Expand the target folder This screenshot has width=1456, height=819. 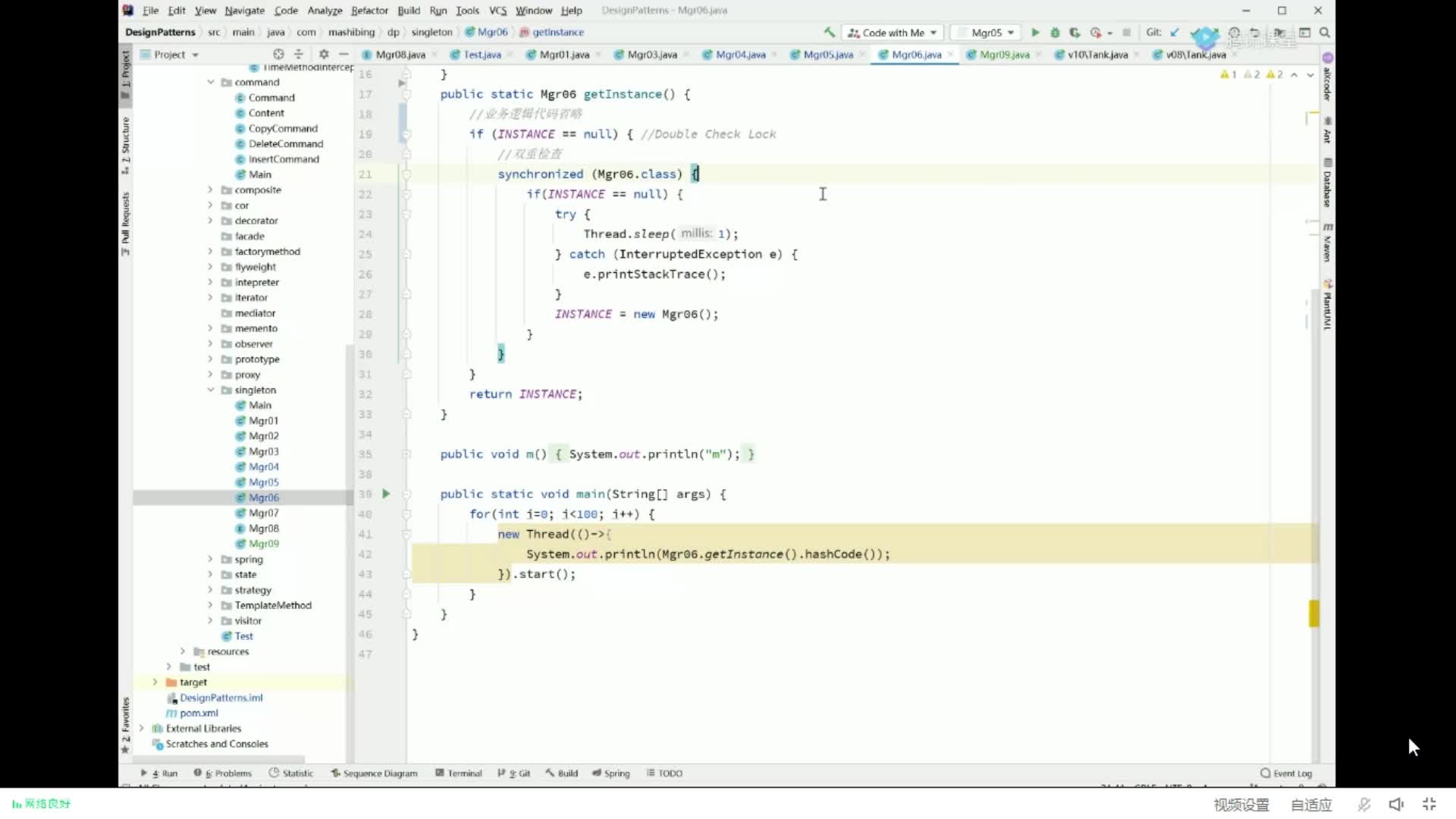click(155, 682)
